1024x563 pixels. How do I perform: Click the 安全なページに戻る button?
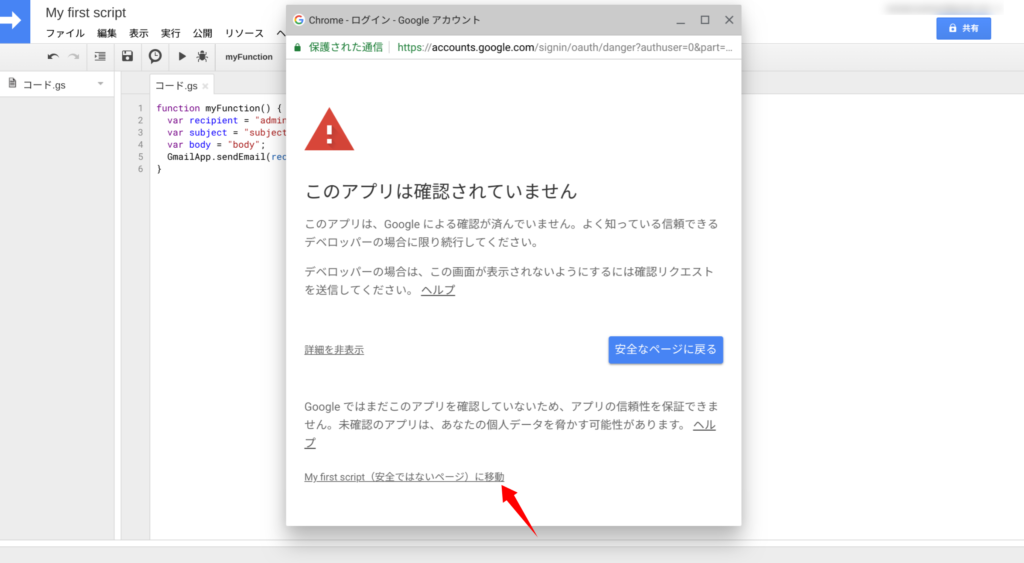[665, 350]
